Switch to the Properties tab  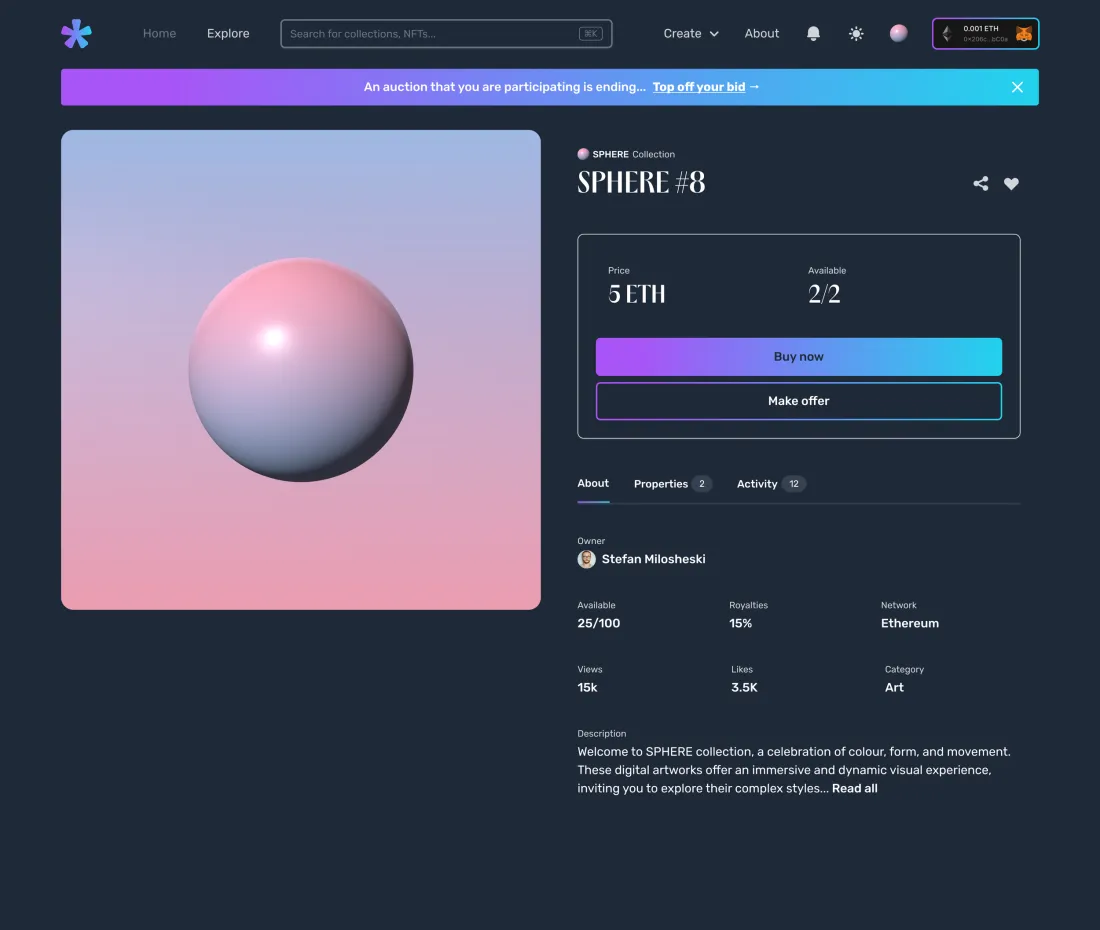click(672, 484)
